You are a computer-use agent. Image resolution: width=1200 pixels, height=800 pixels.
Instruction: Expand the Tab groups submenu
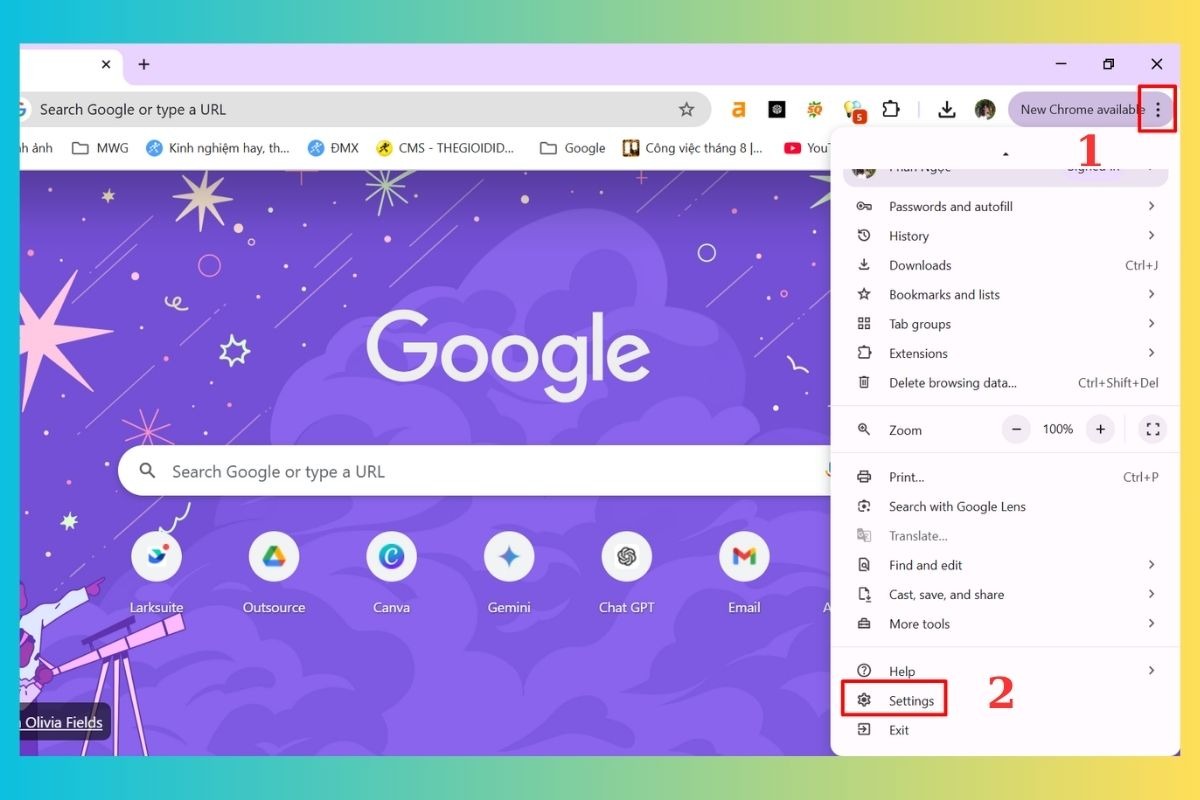pos(1005,324)
